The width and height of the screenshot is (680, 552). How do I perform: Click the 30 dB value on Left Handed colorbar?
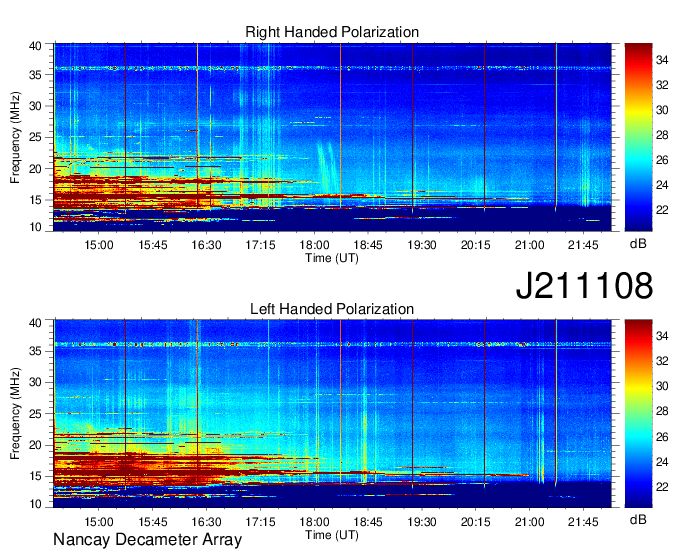coord(662,386)
